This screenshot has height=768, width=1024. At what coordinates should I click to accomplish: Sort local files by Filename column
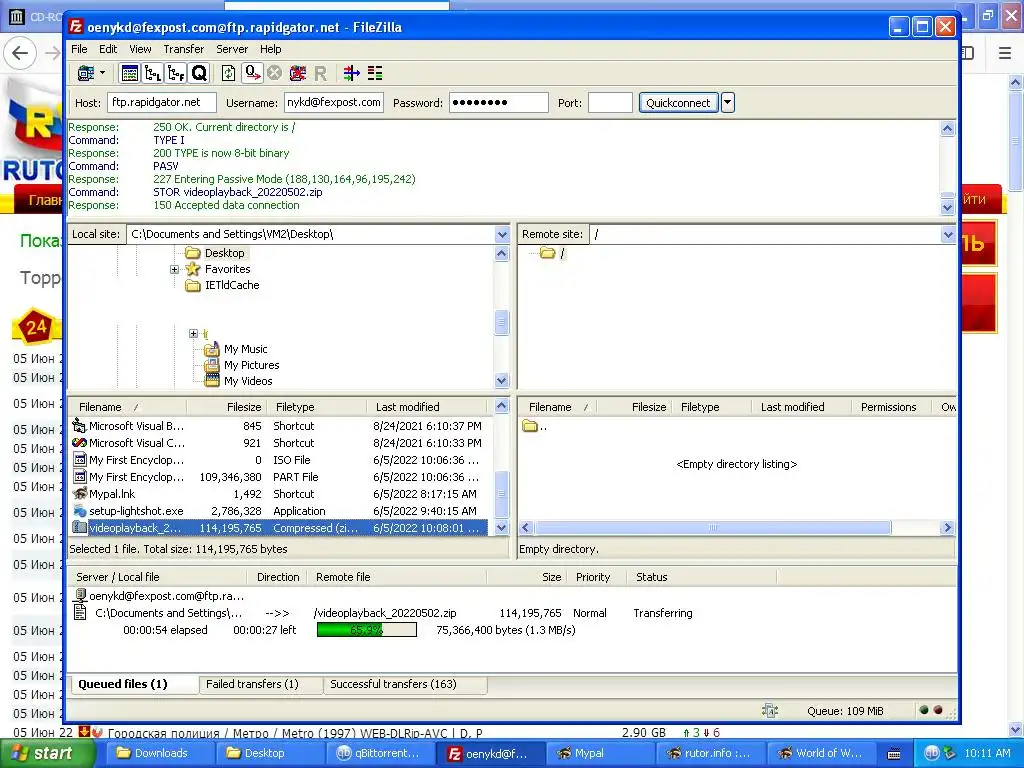[127, 407]
